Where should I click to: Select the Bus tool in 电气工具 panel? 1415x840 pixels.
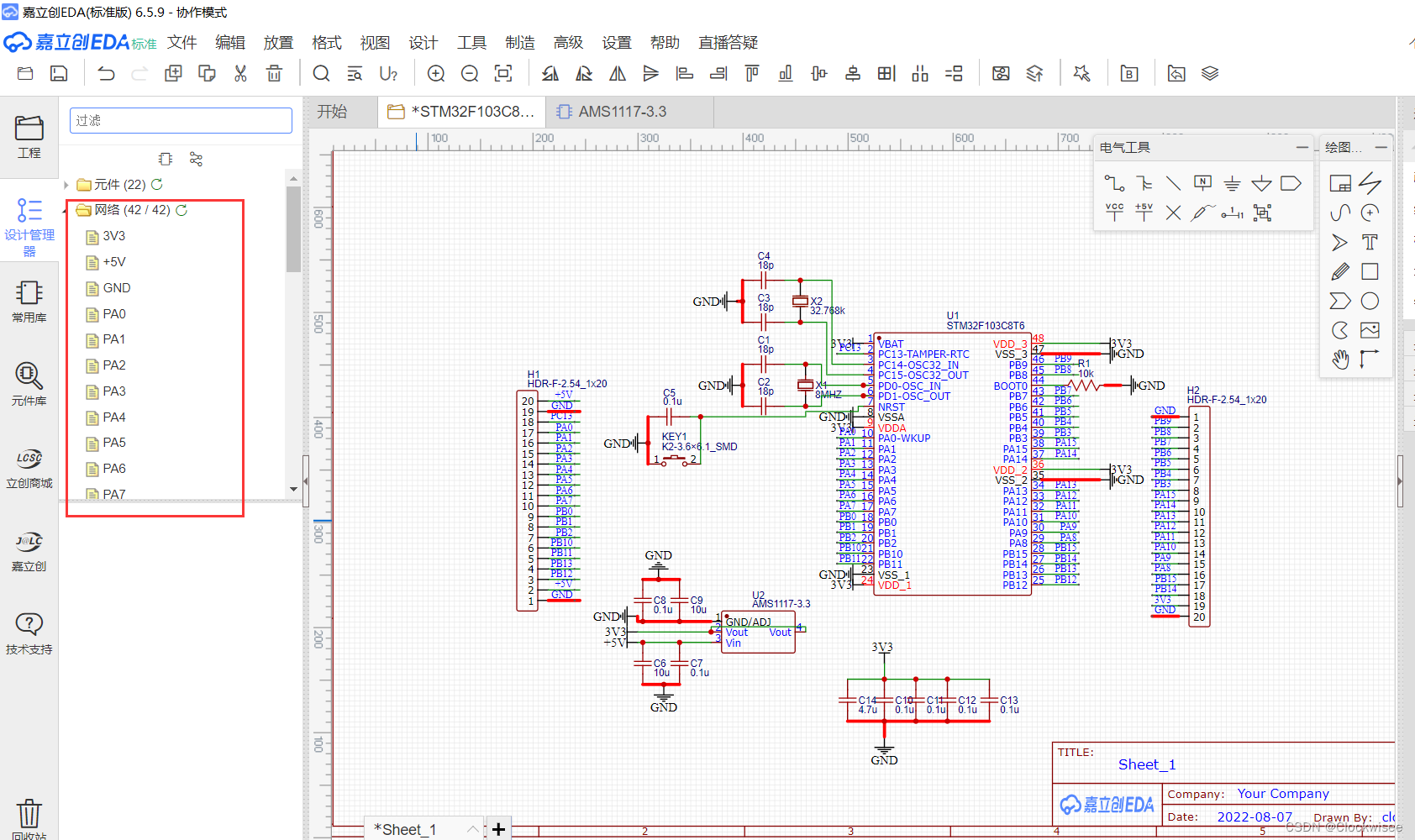tap(1144, 183)
